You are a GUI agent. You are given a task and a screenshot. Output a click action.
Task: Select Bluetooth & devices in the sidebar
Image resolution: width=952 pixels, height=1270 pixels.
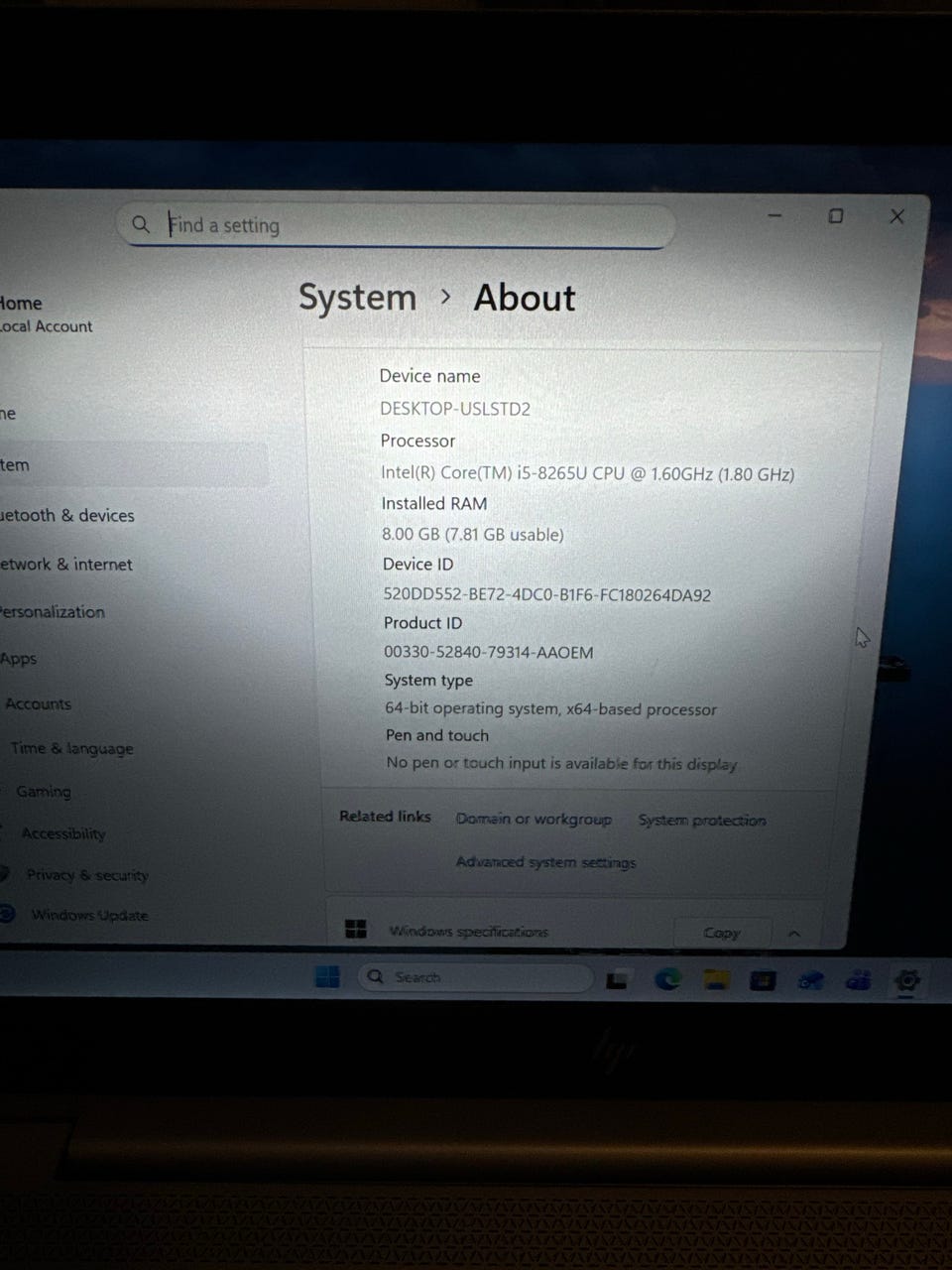click(x=66, y=515)
